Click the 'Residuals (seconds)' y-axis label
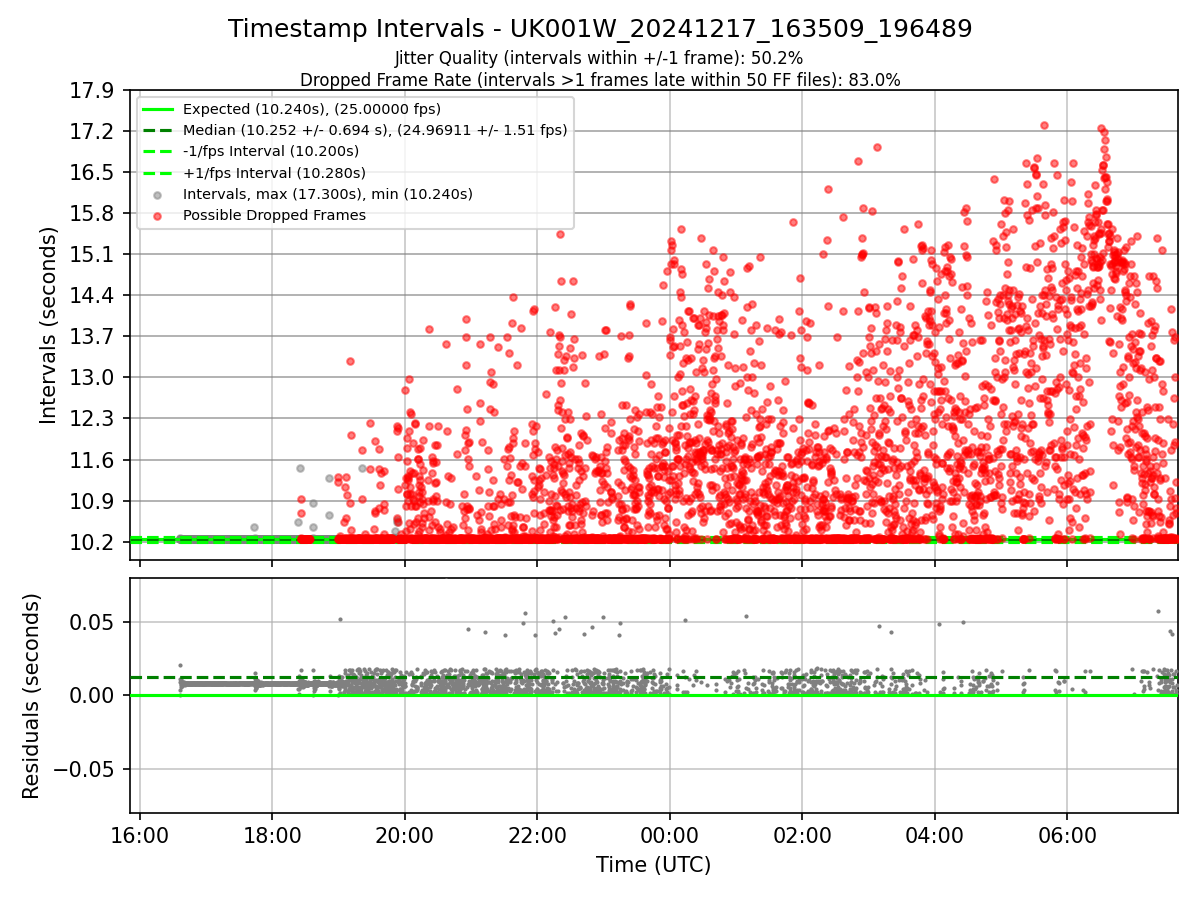 pyautogui.click(x=32, y=696)
